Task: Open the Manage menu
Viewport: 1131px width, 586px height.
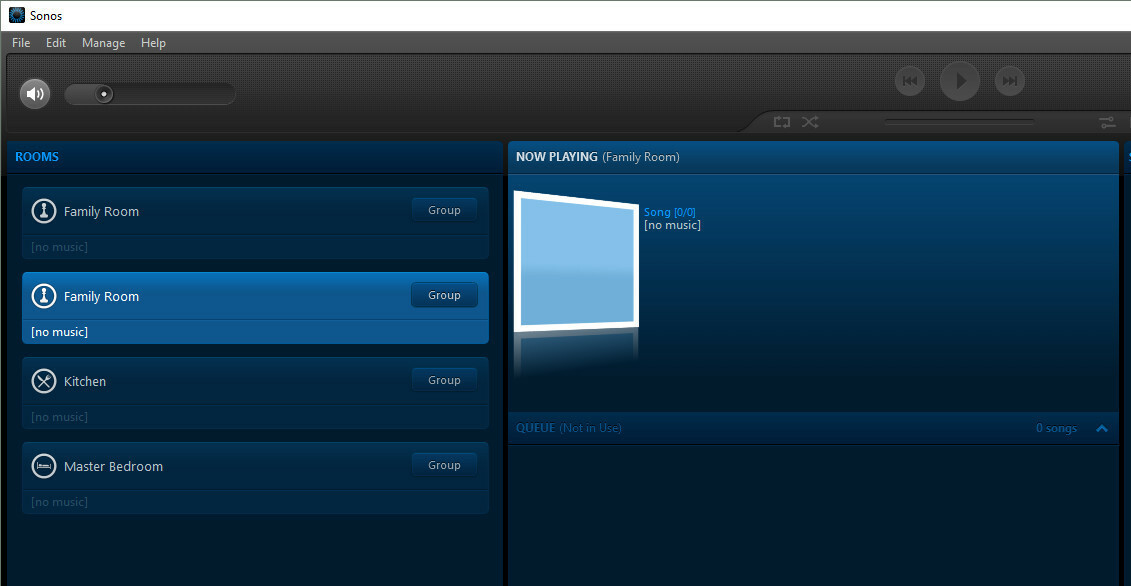Action: pos(103,43)
